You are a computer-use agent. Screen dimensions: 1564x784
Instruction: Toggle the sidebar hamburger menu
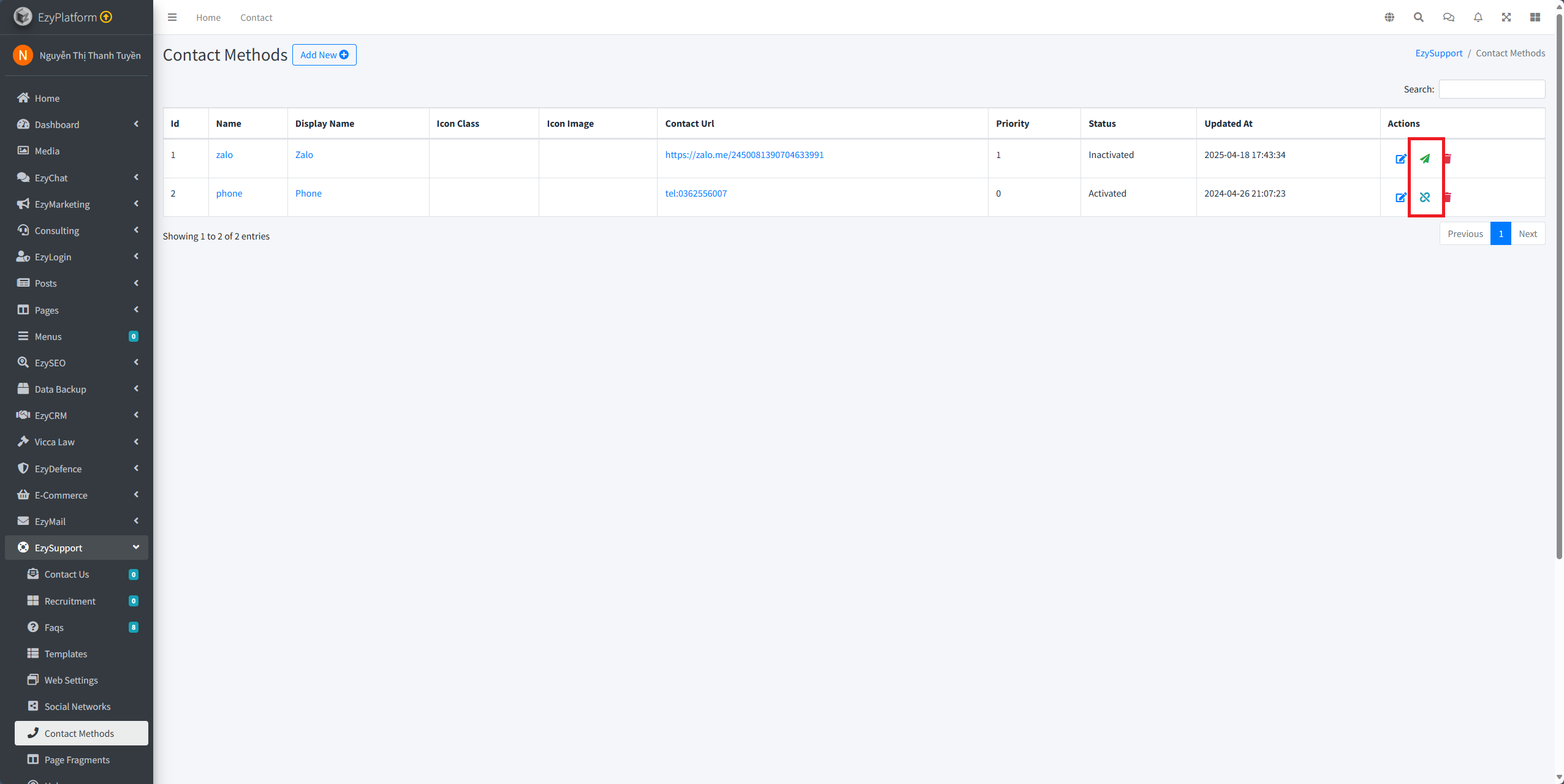pyautogui.click(x=172, y=17)
